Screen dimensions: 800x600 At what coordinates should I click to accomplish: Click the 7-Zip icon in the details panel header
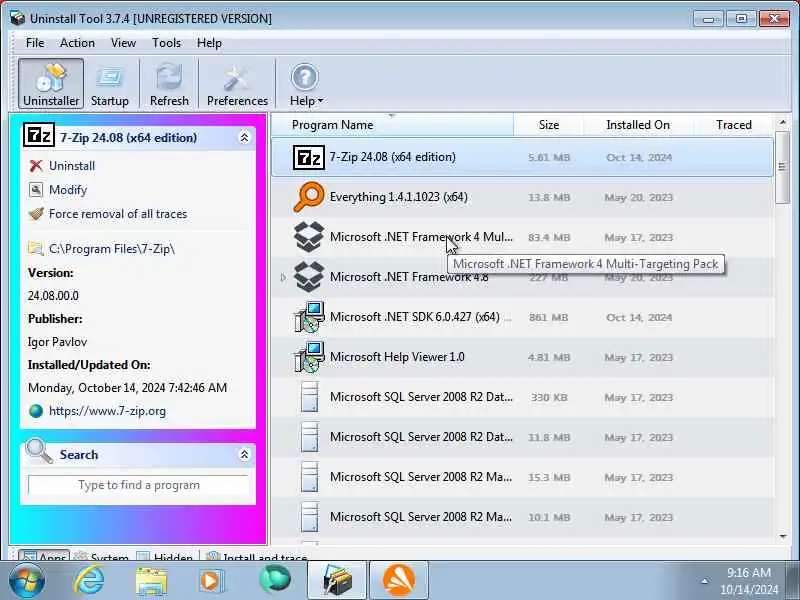[39, 135]
